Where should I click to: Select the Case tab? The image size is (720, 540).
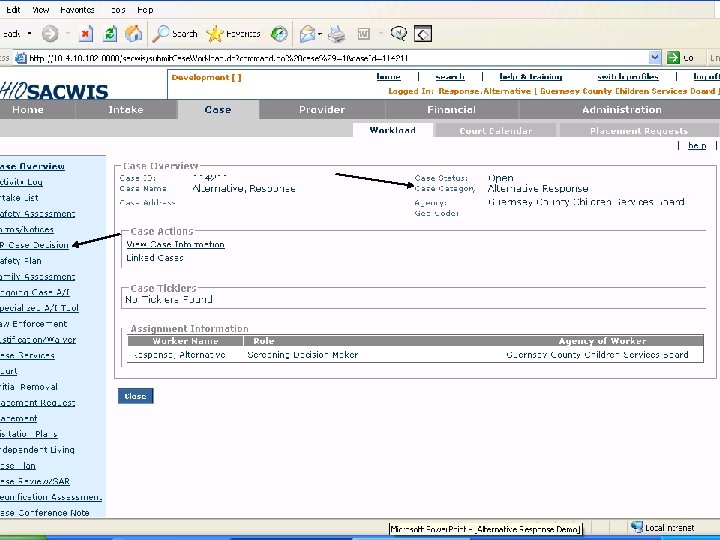tap(218, 110)
